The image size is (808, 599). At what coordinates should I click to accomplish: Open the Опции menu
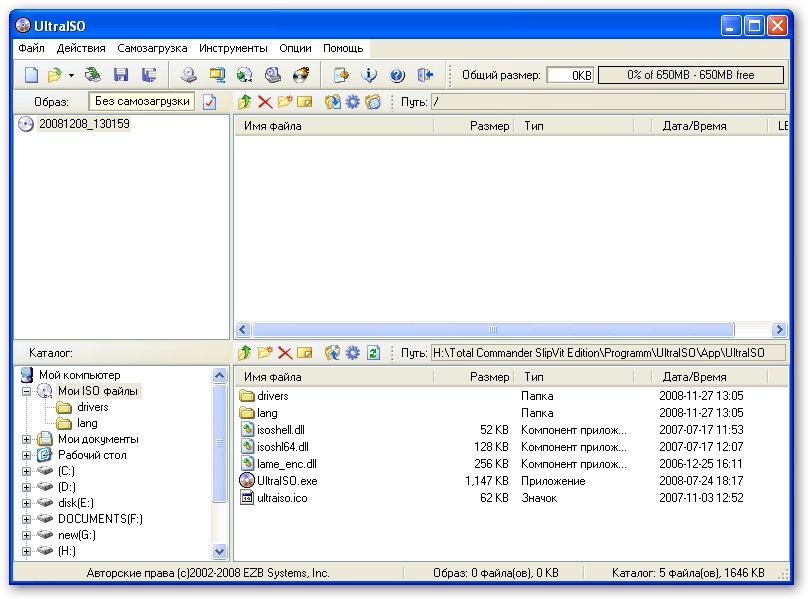(295, 48)
